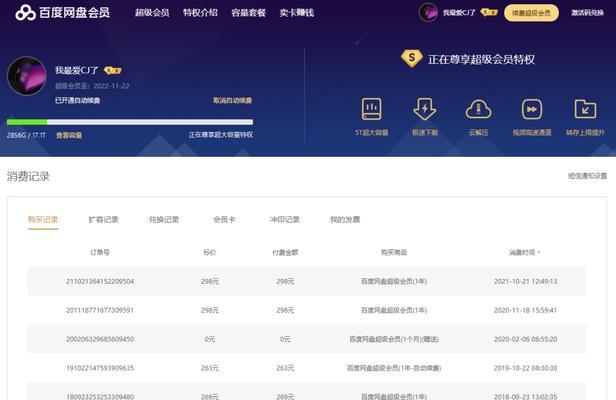The height and width of the screenshot is (400, 616).
Task: Click the 百度网盘超级会员(1年-自动续费) product cell
Action: click(394, 368)
